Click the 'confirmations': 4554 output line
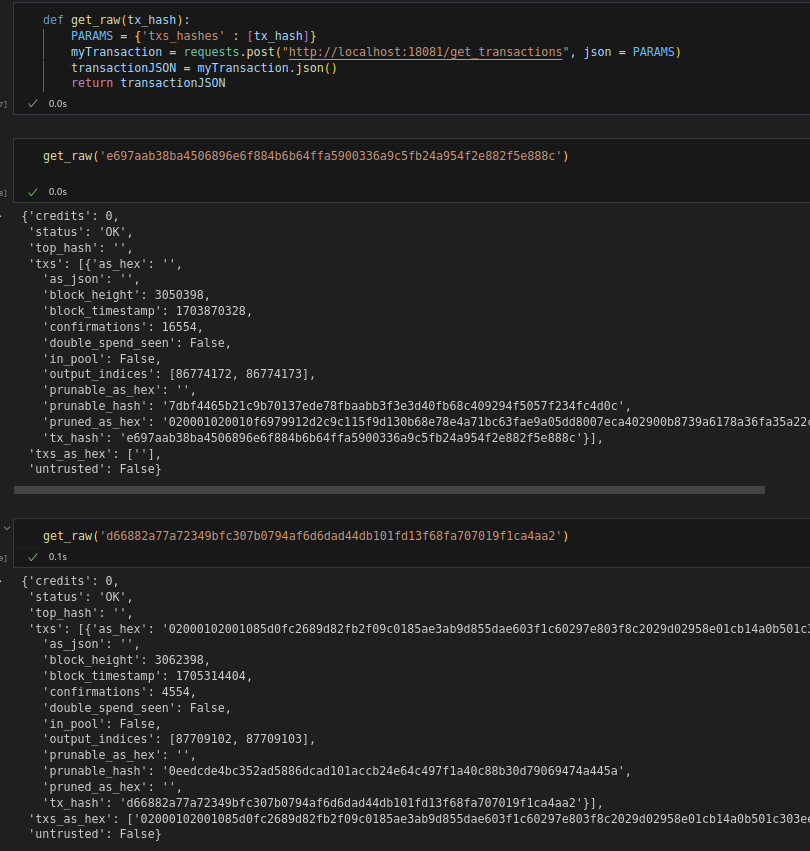The width and height of the screenshot is (810, 851). point(119,692)
